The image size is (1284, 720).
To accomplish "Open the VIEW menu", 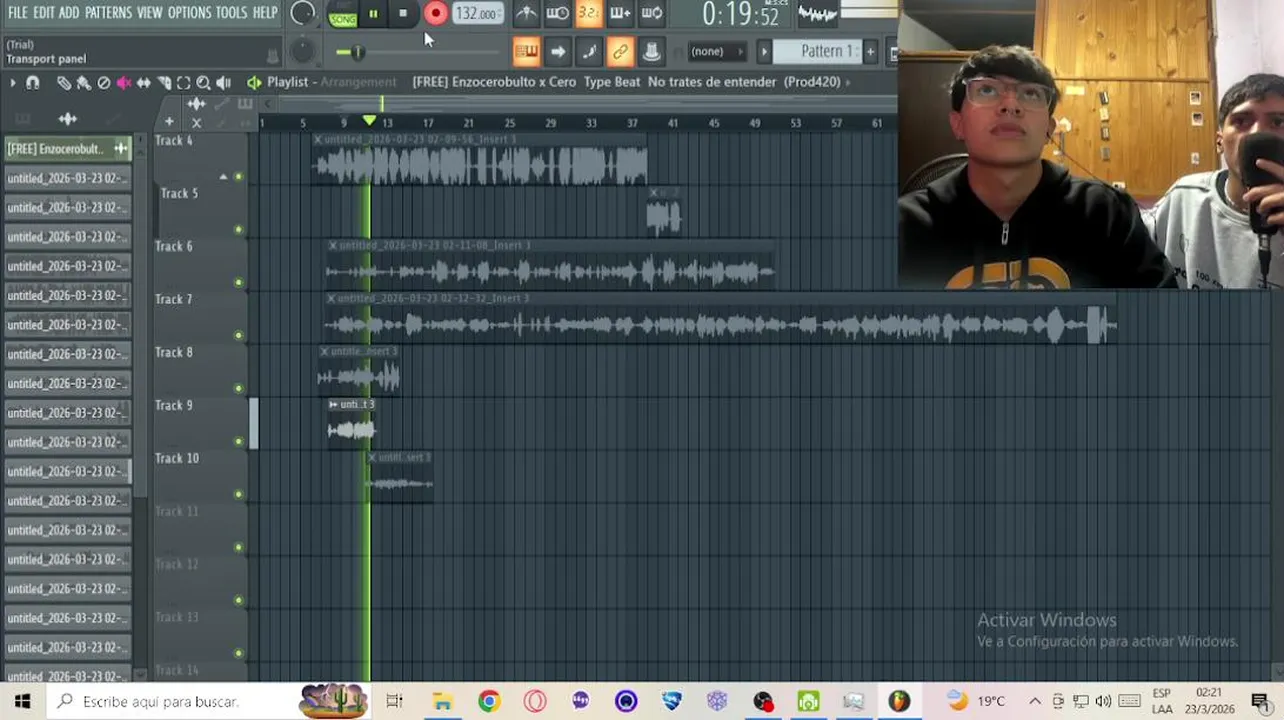I will coord(149,12).
